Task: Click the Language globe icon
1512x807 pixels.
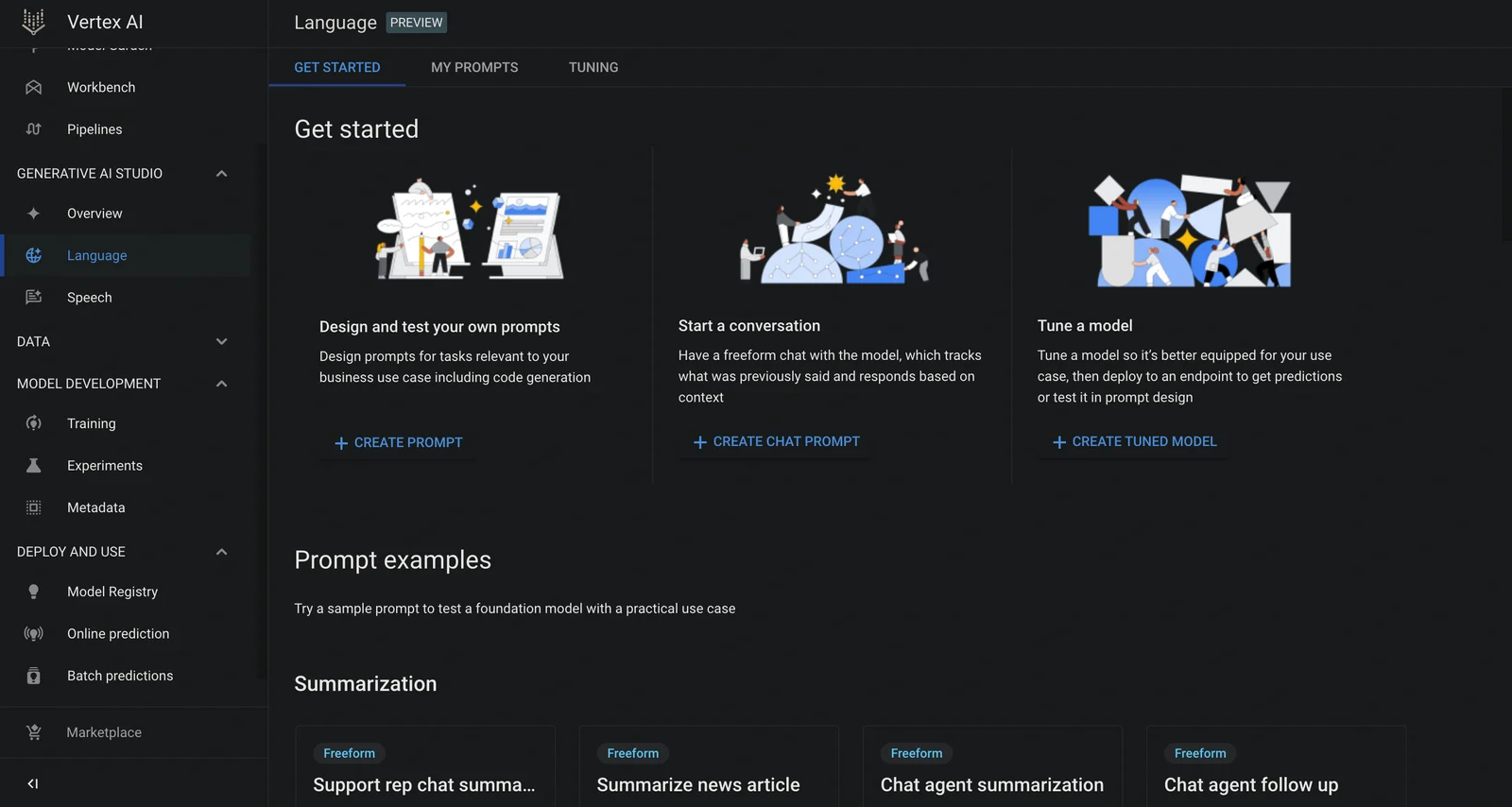Action: (34, 255)
